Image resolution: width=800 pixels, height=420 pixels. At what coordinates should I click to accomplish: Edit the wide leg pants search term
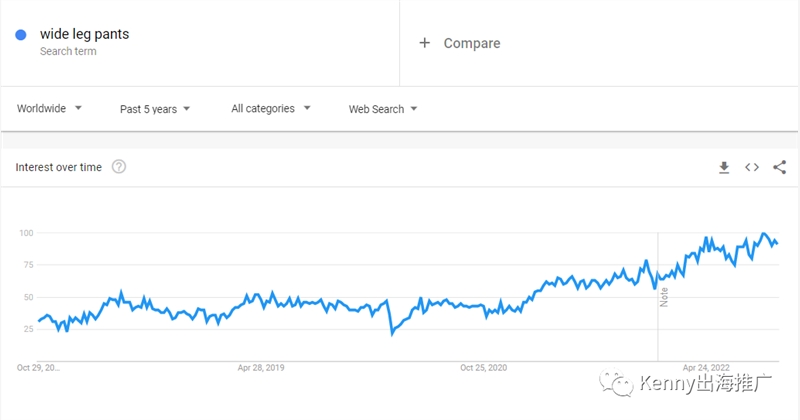pyautogui.click(x=85, y=34)
